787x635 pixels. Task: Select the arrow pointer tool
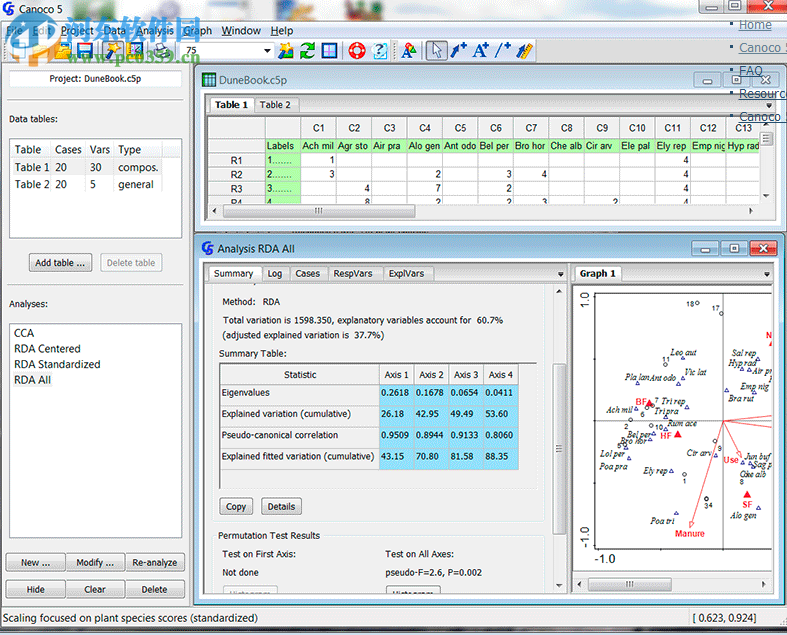(x=436, y=51)
